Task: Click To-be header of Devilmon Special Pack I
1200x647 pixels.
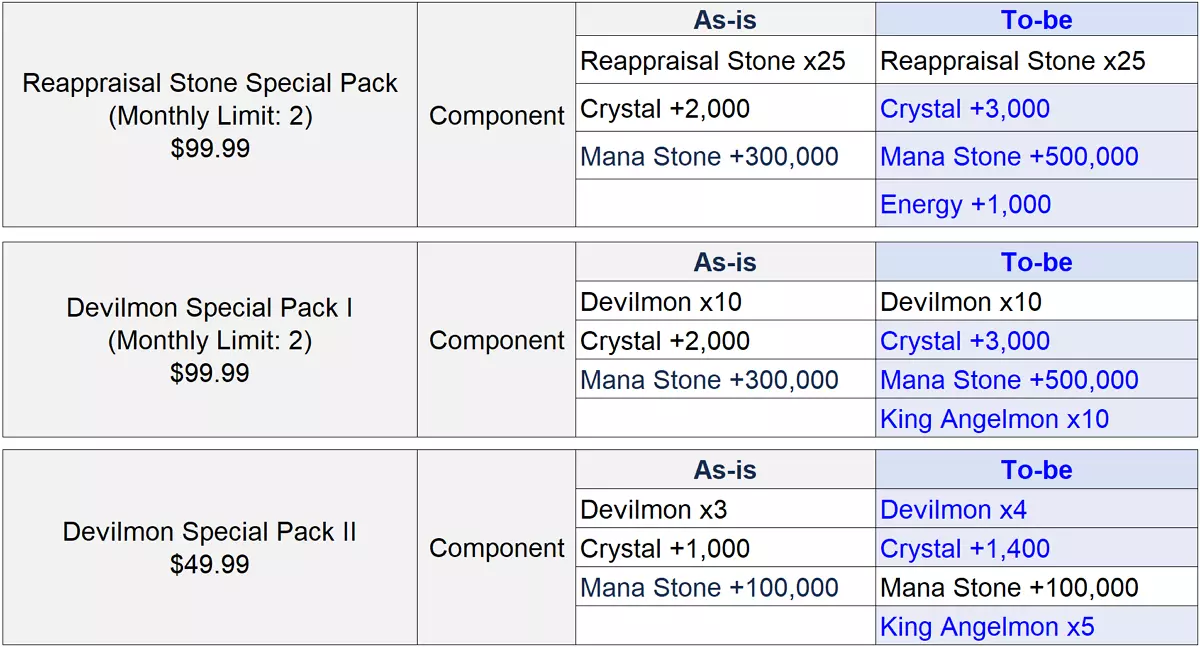Action: [1036, 263]
